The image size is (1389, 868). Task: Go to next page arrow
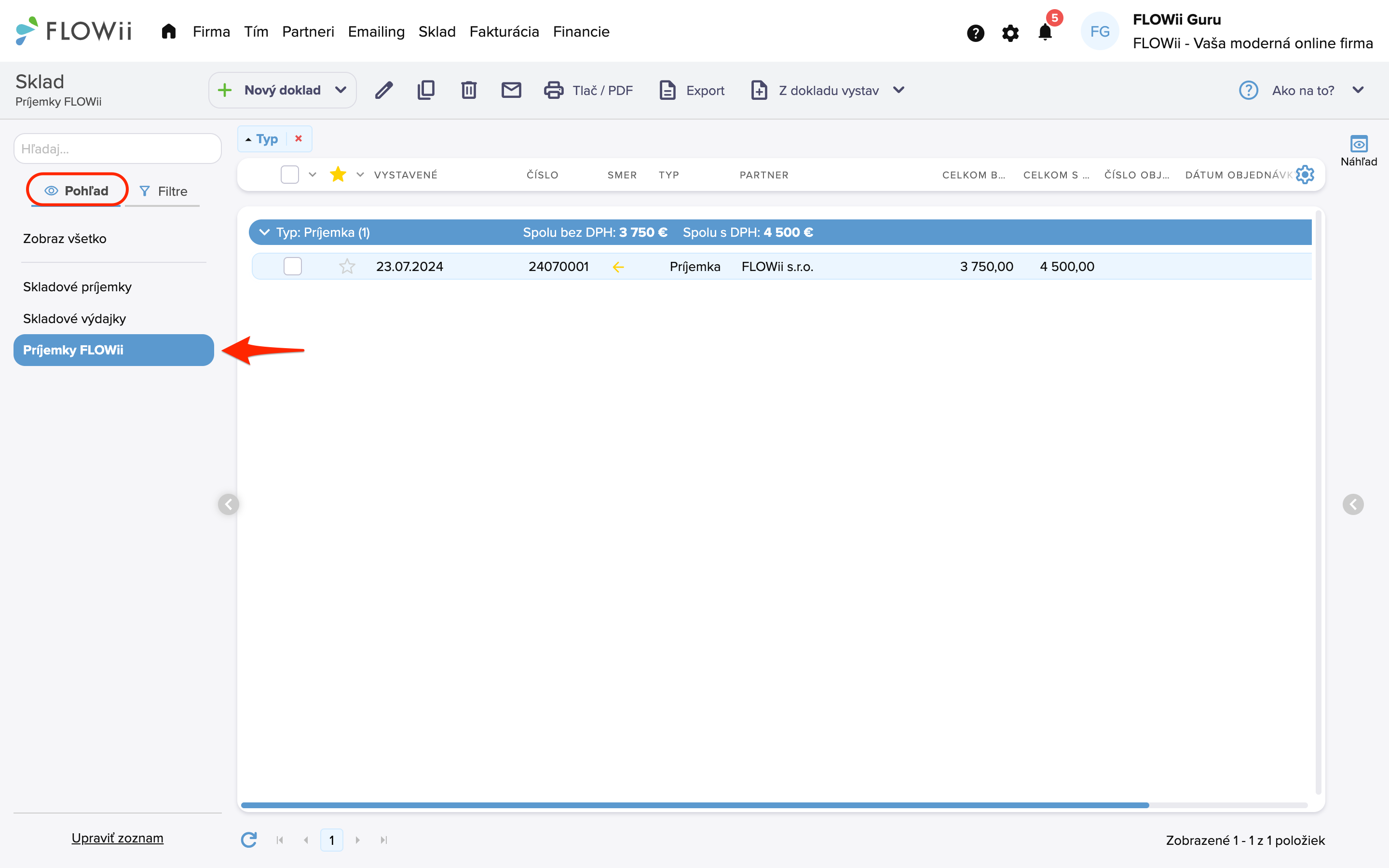(x=357, y=840)
